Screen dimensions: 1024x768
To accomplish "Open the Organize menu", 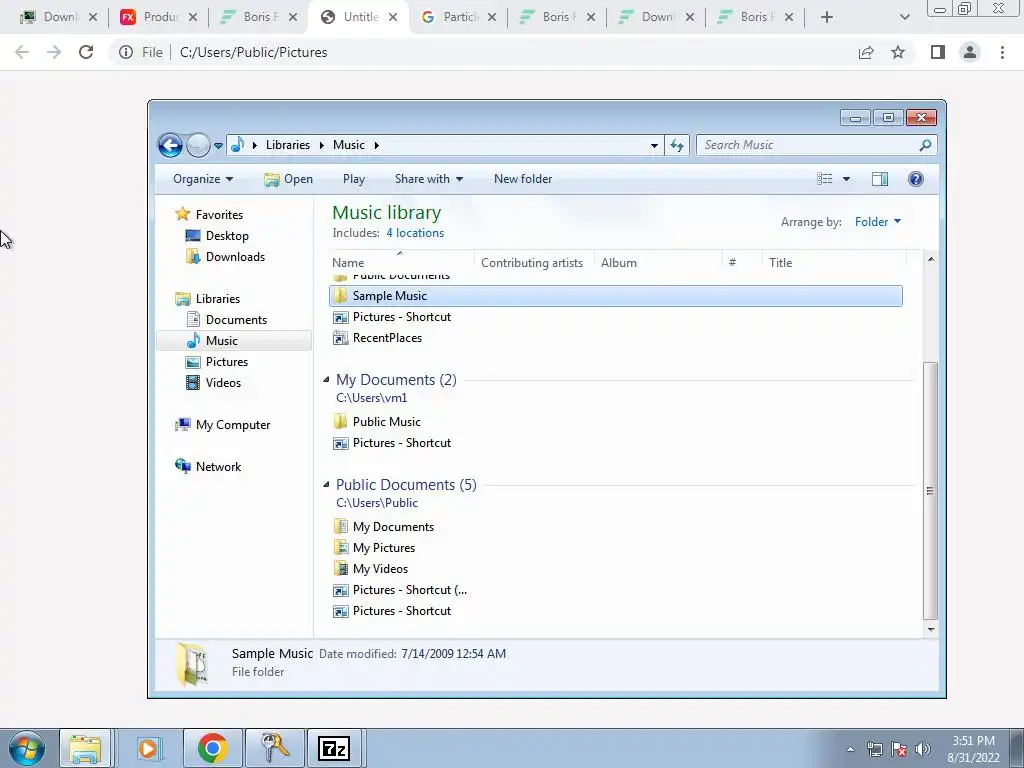I will click(x=203, y=179).
